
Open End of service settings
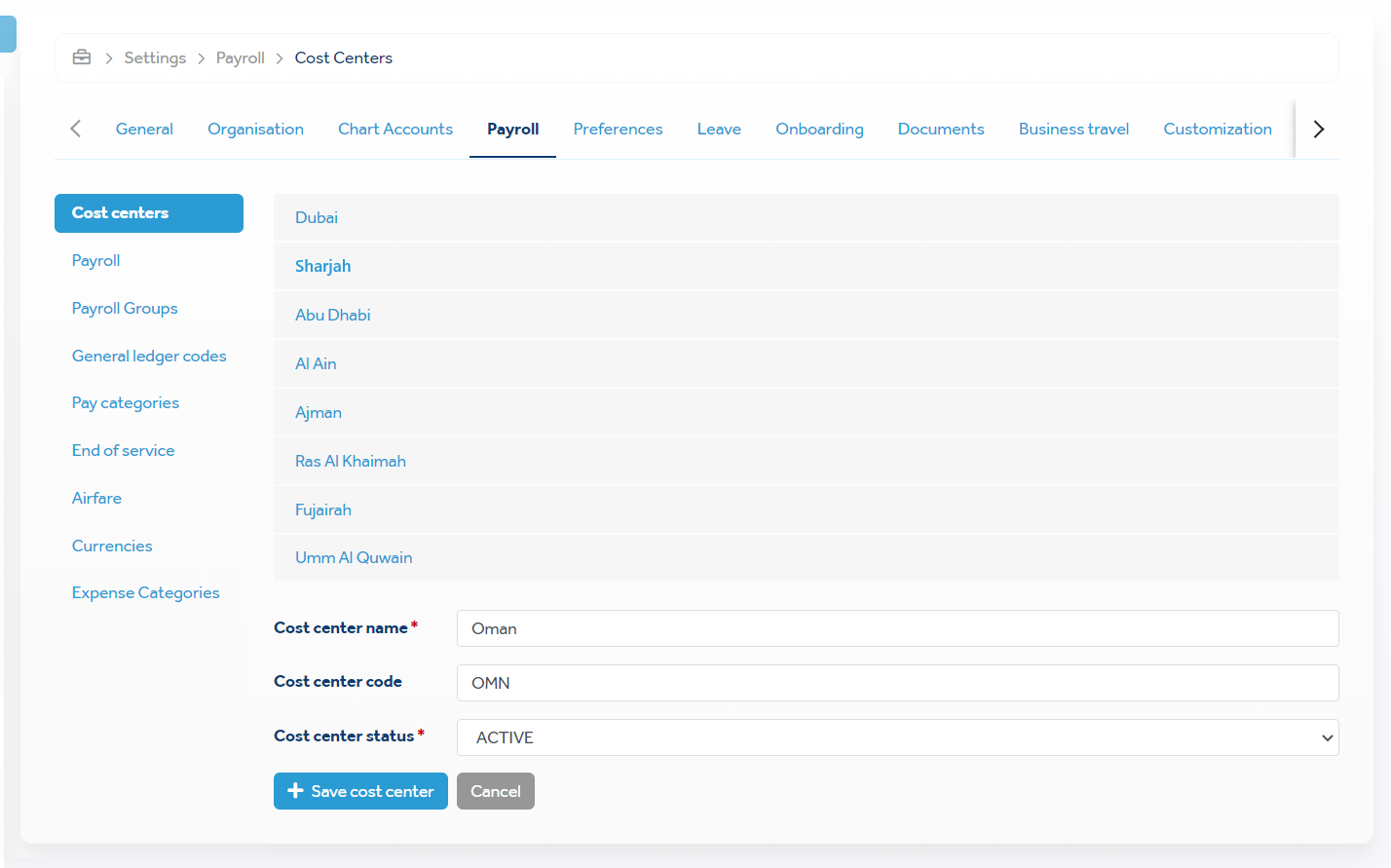coord(124,450)
